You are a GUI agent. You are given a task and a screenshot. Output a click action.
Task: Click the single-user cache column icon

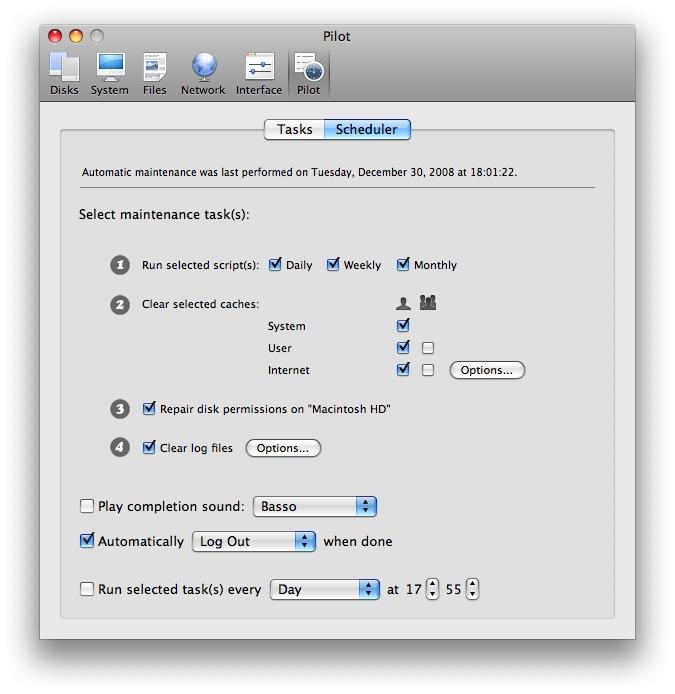click(403, 303)
